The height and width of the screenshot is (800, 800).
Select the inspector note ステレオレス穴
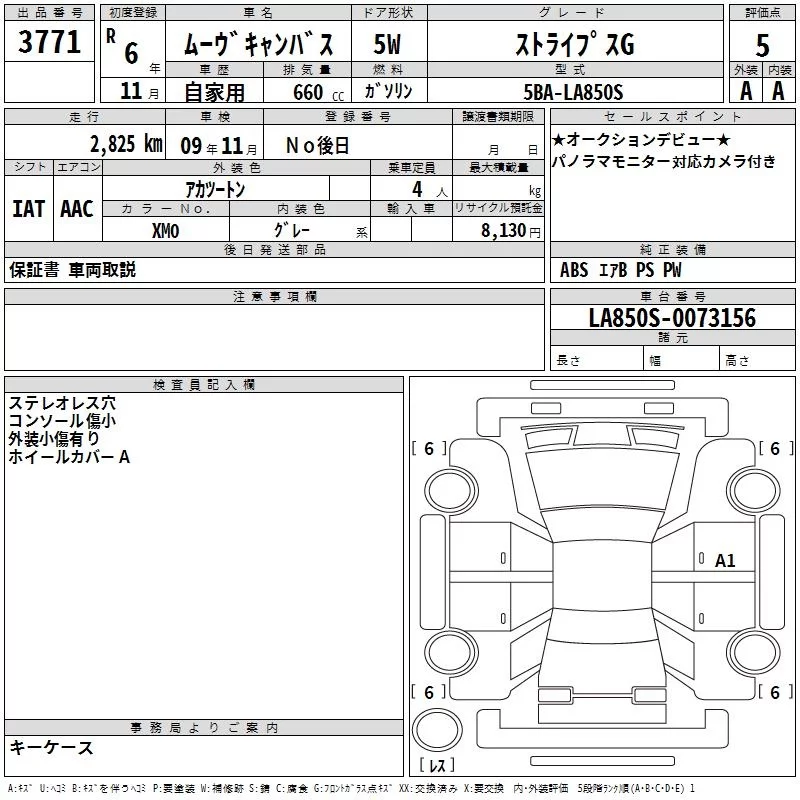click(62, 403)
